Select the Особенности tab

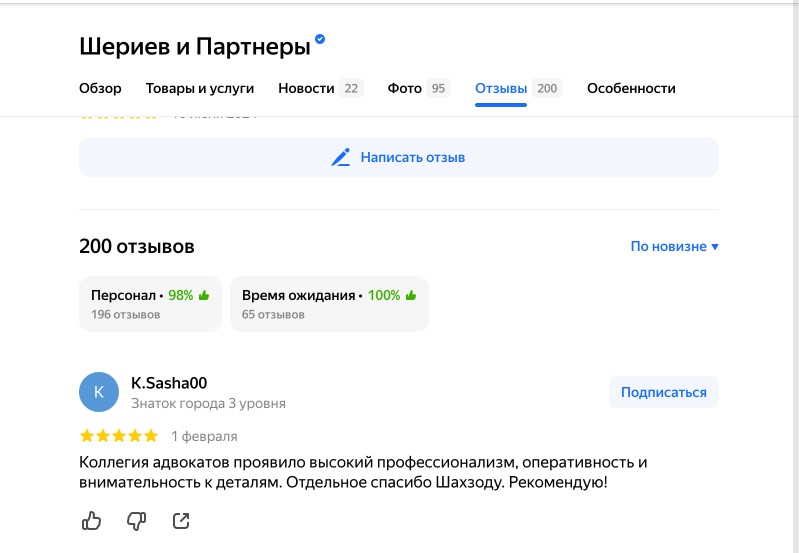click(631, 88)
